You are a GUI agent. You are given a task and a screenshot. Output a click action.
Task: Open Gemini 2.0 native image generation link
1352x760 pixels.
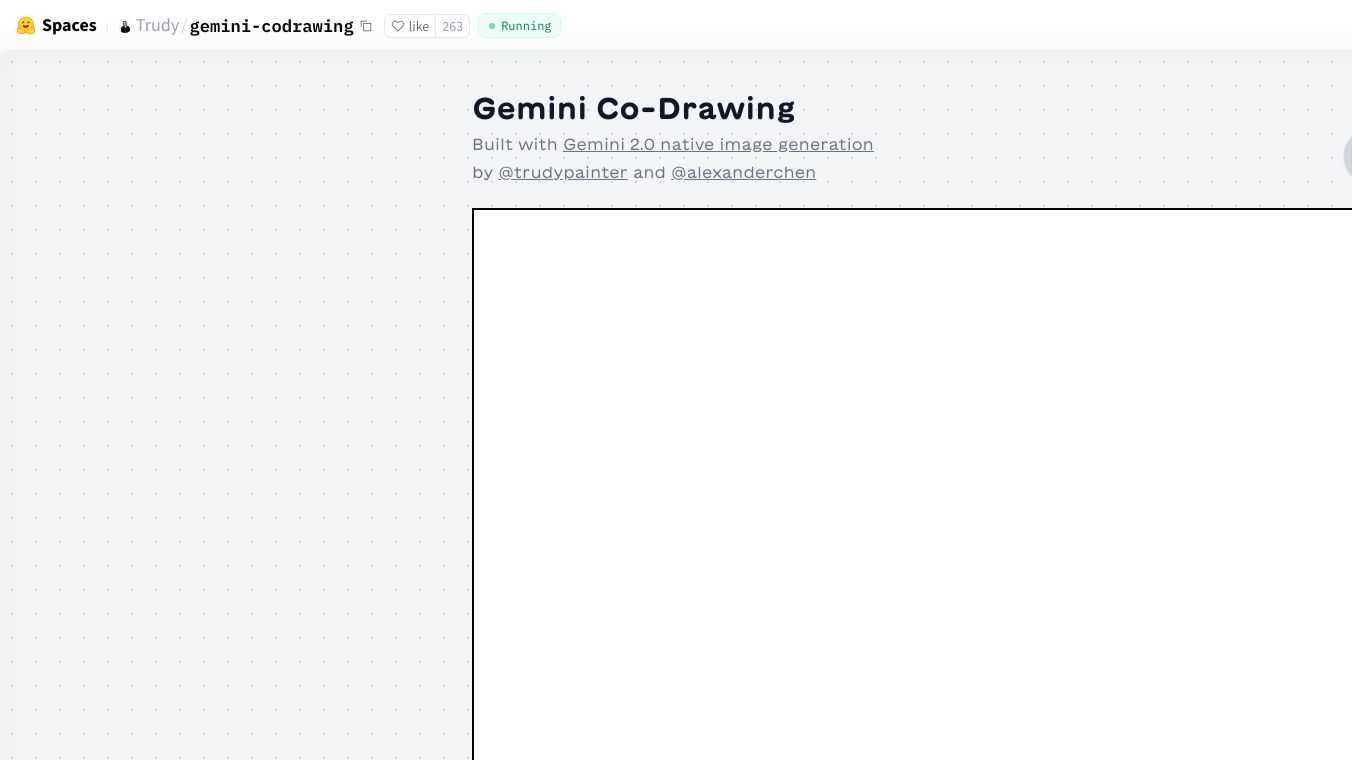[x=718, y=144]
